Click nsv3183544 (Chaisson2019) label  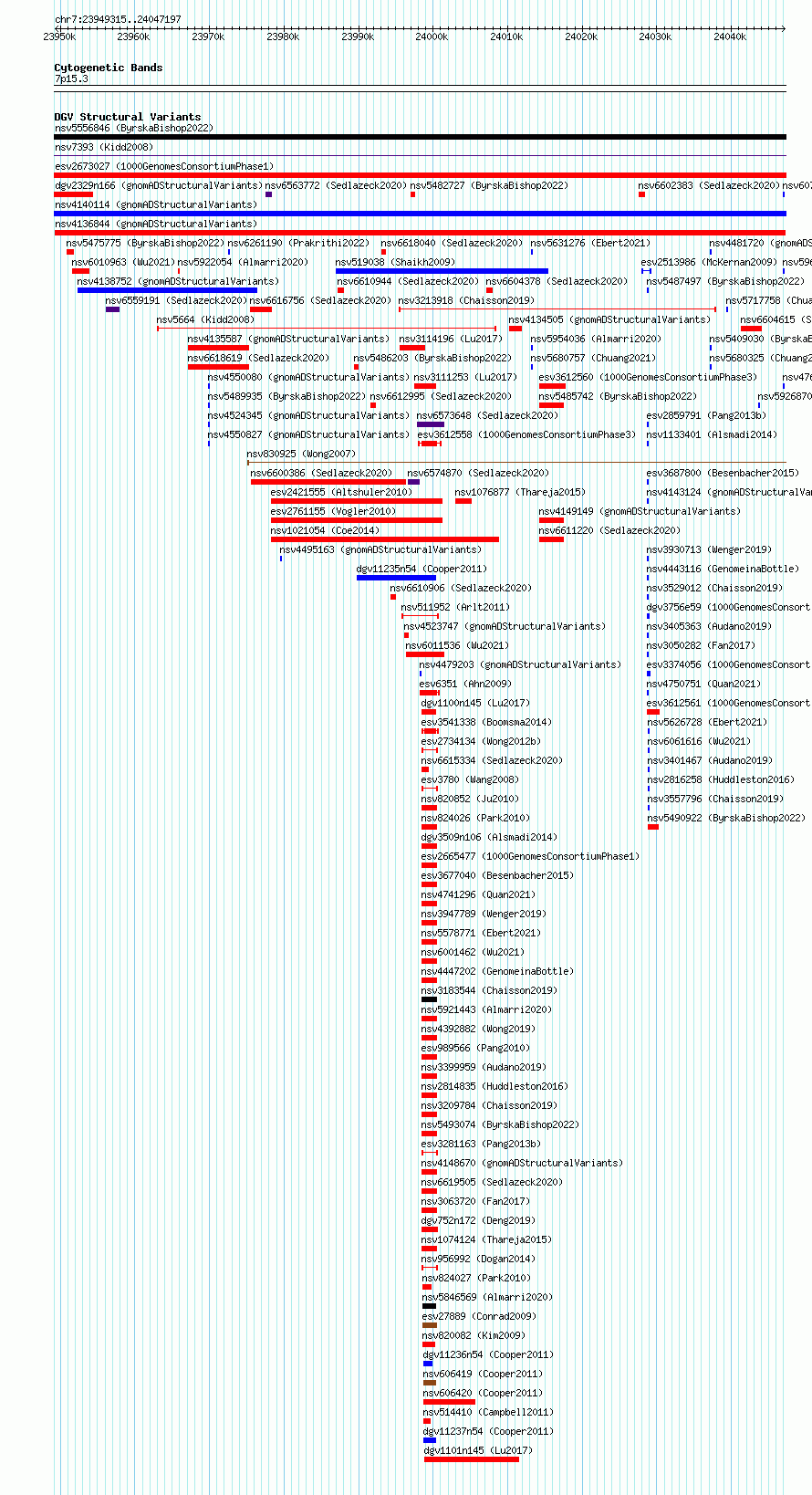coord(489,990)
